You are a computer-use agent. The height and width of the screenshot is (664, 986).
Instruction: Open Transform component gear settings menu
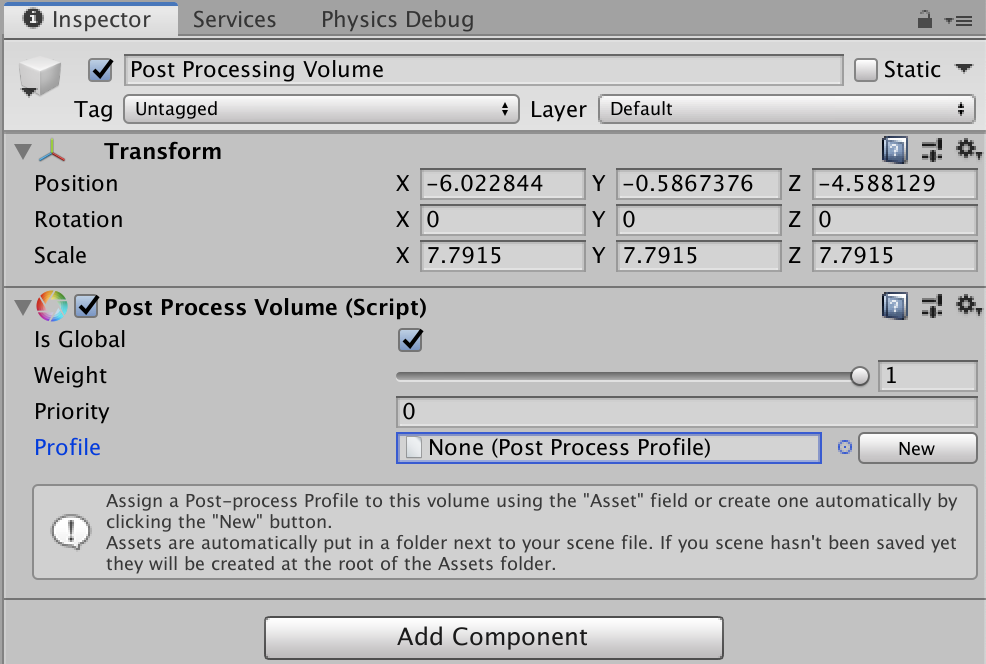tap(968, 151)
